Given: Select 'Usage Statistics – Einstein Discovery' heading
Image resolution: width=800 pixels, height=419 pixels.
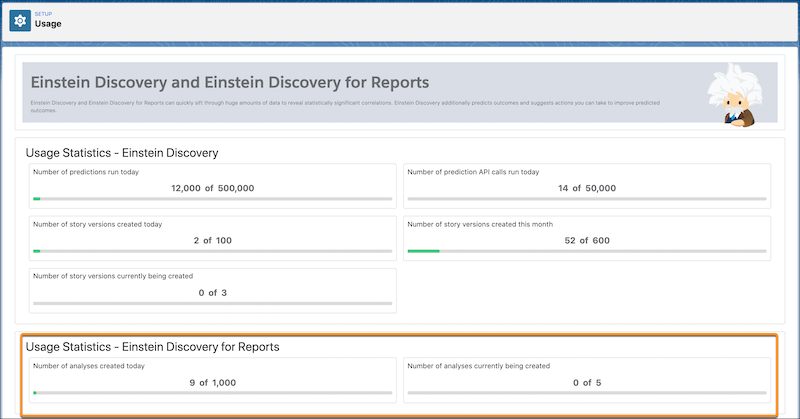Looking at the screenshot, I should point(122,153).
